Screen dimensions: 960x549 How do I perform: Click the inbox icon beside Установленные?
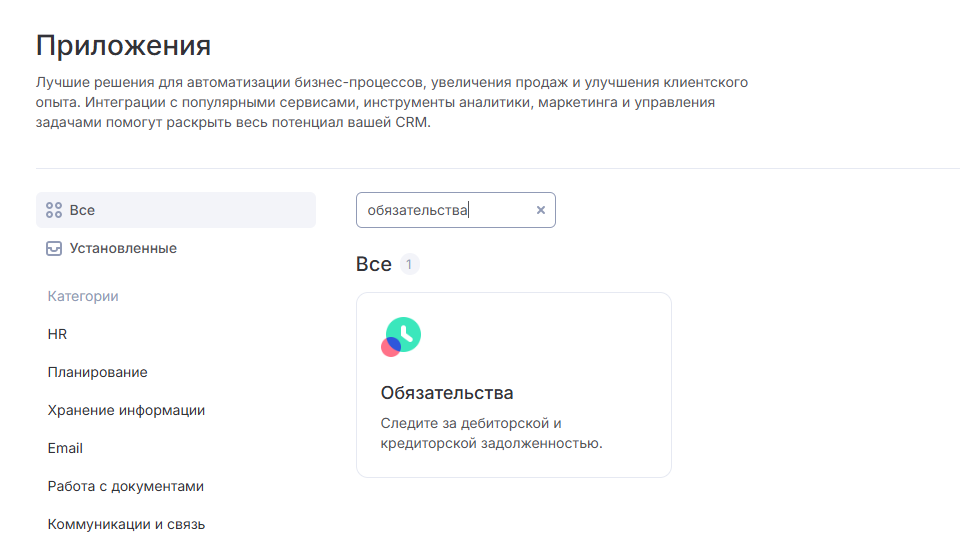pyautogui.click(x=54, y=248)
